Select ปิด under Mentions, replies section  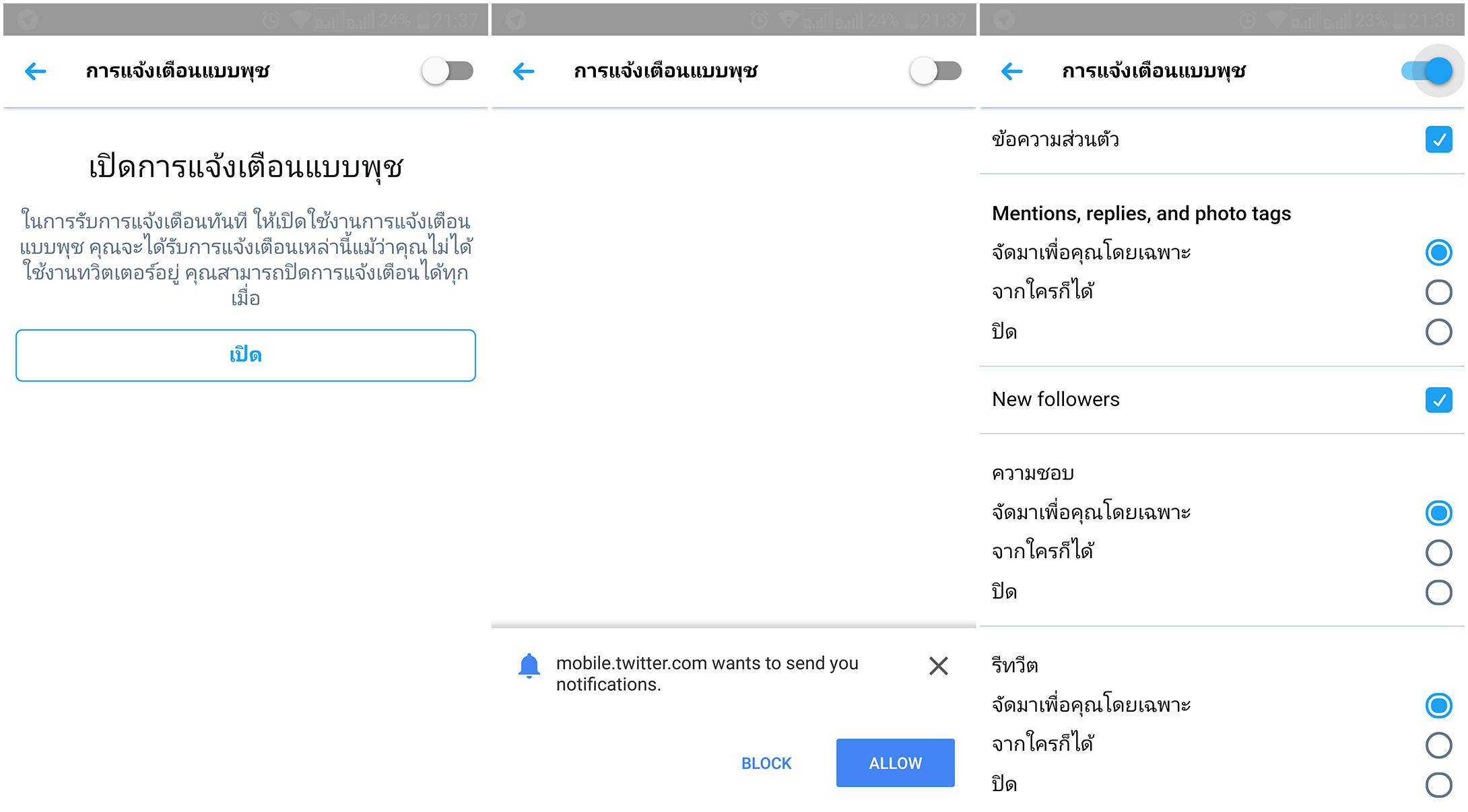[1438, 332]
